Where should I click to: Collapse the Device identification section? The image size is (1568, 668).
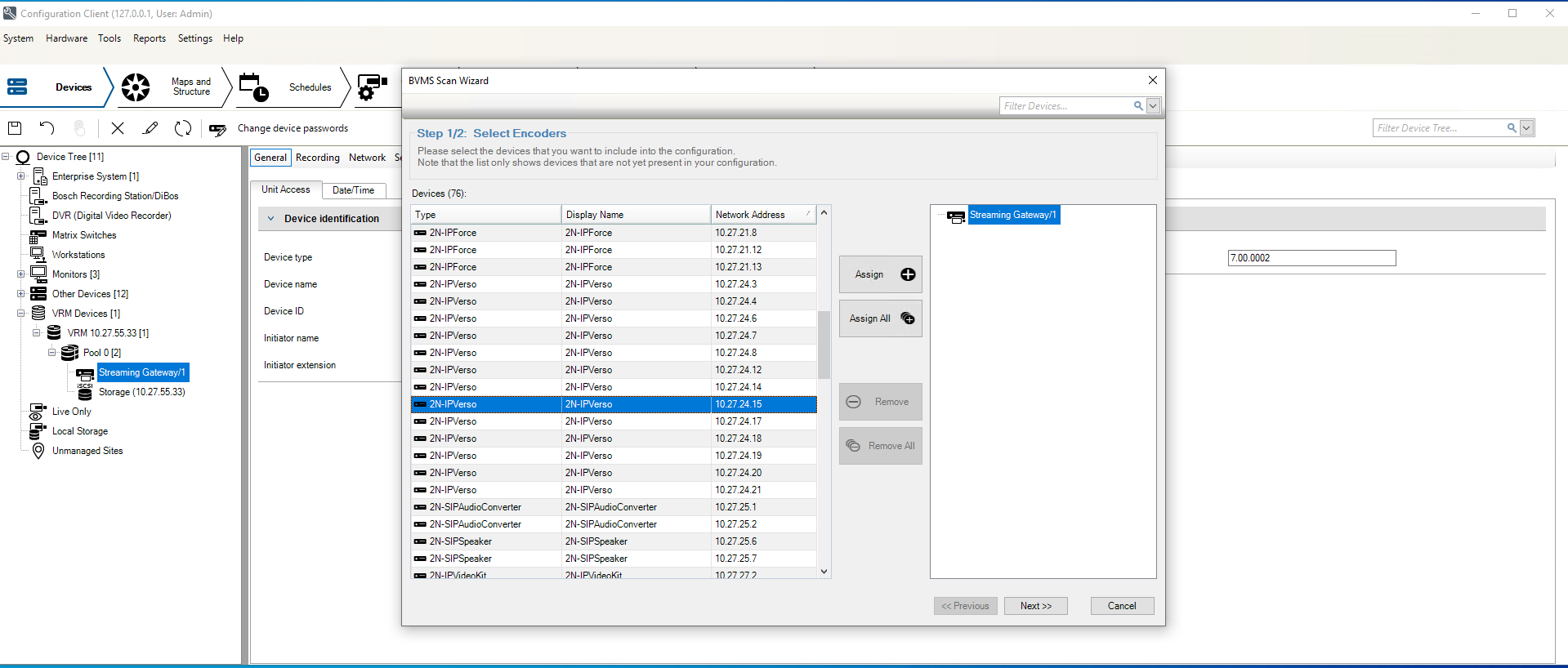[271, 219]
